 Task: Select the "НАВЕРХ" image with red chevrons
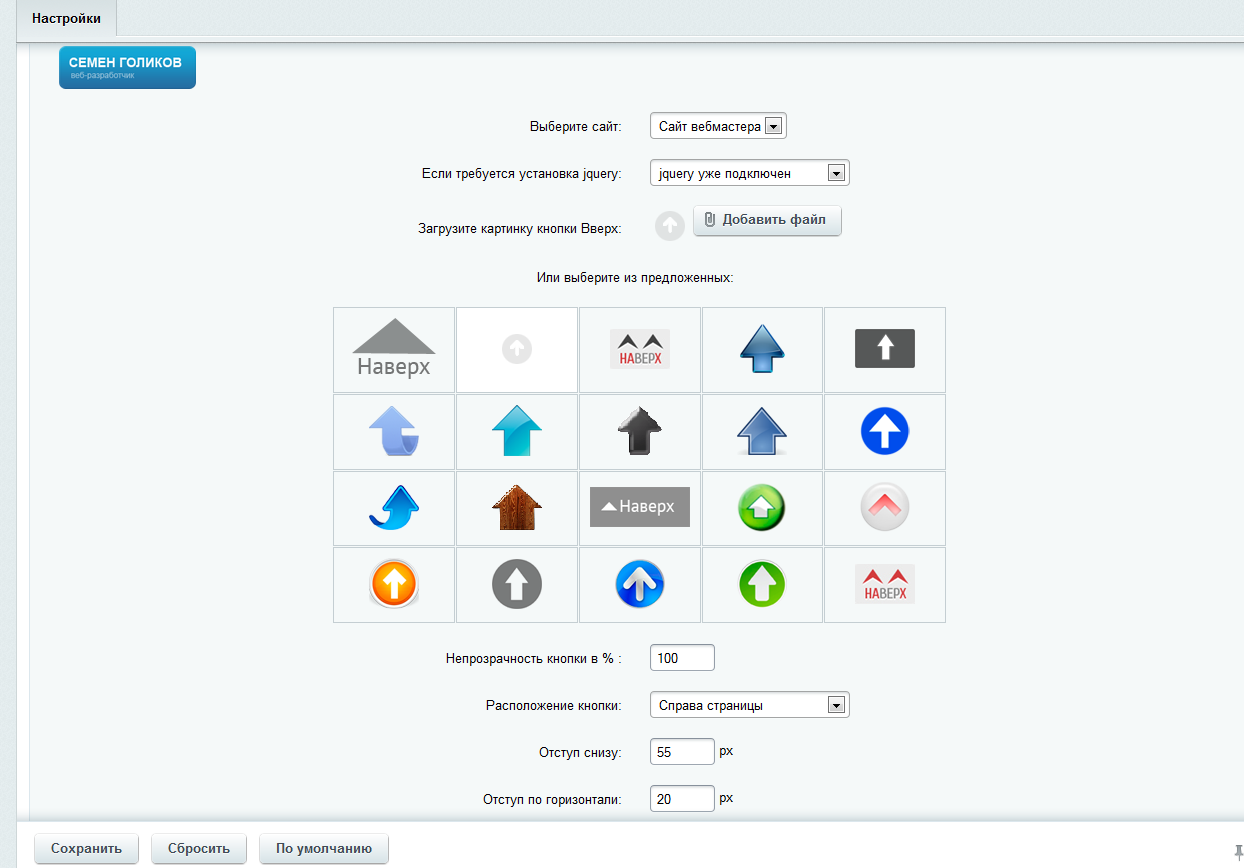(x=884, y=584)
